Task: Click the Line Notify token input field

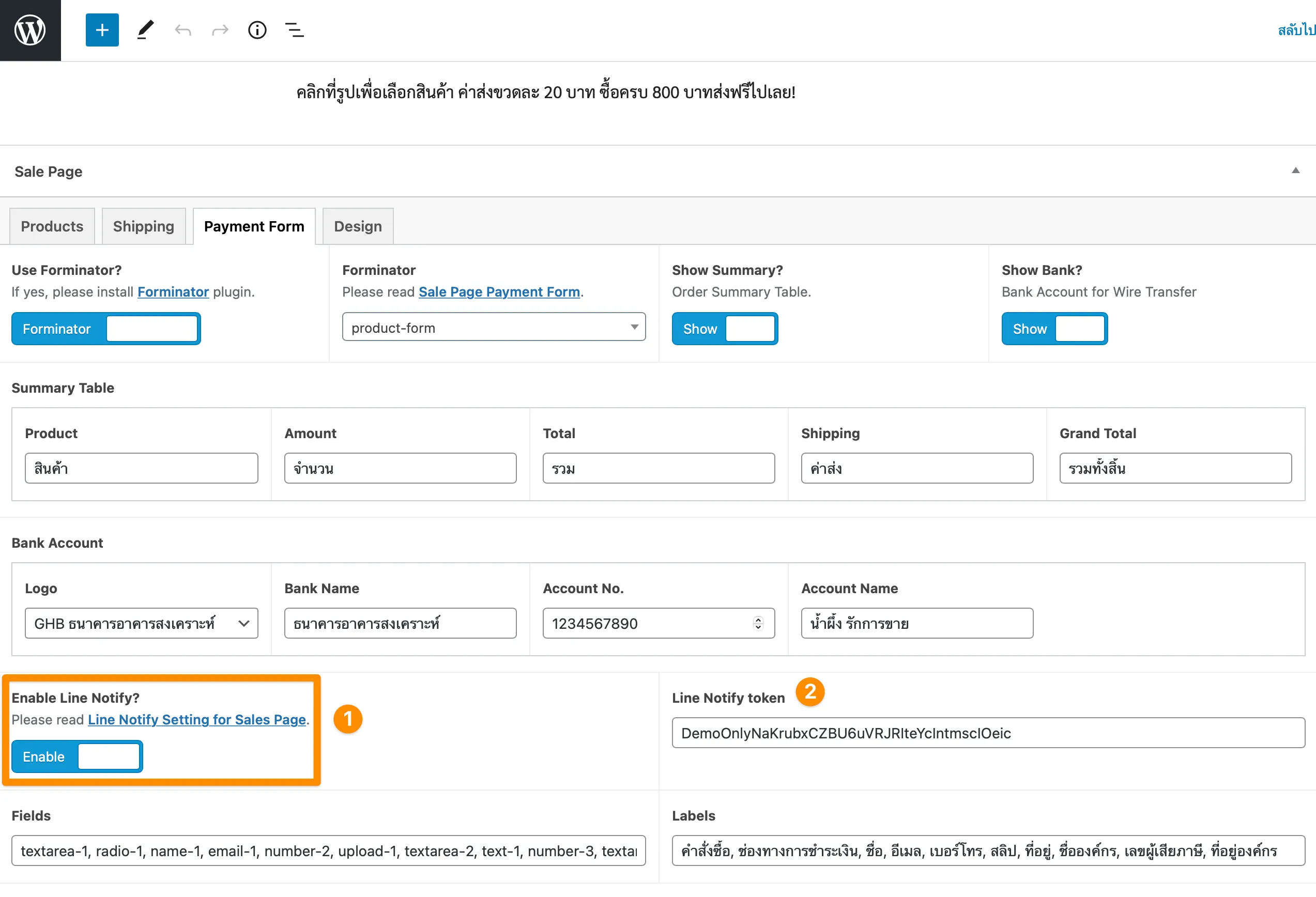Action: [988, 733]
